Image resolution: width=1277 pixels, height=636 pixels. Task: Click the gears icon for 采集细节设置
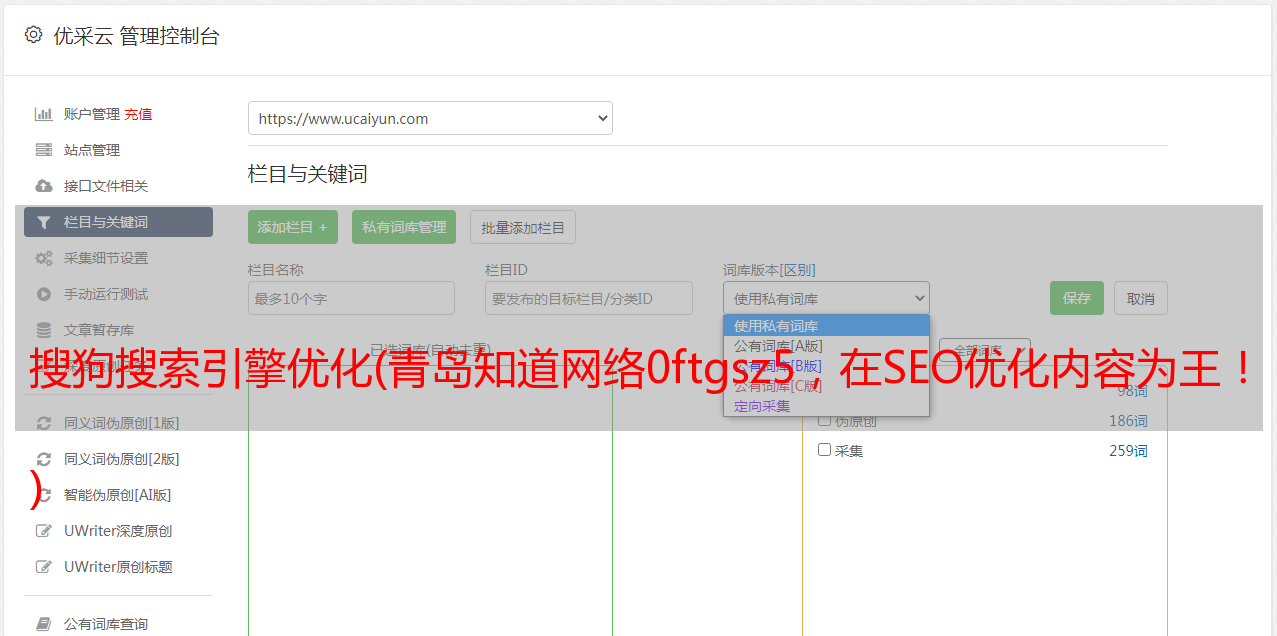tap(44, 258)
